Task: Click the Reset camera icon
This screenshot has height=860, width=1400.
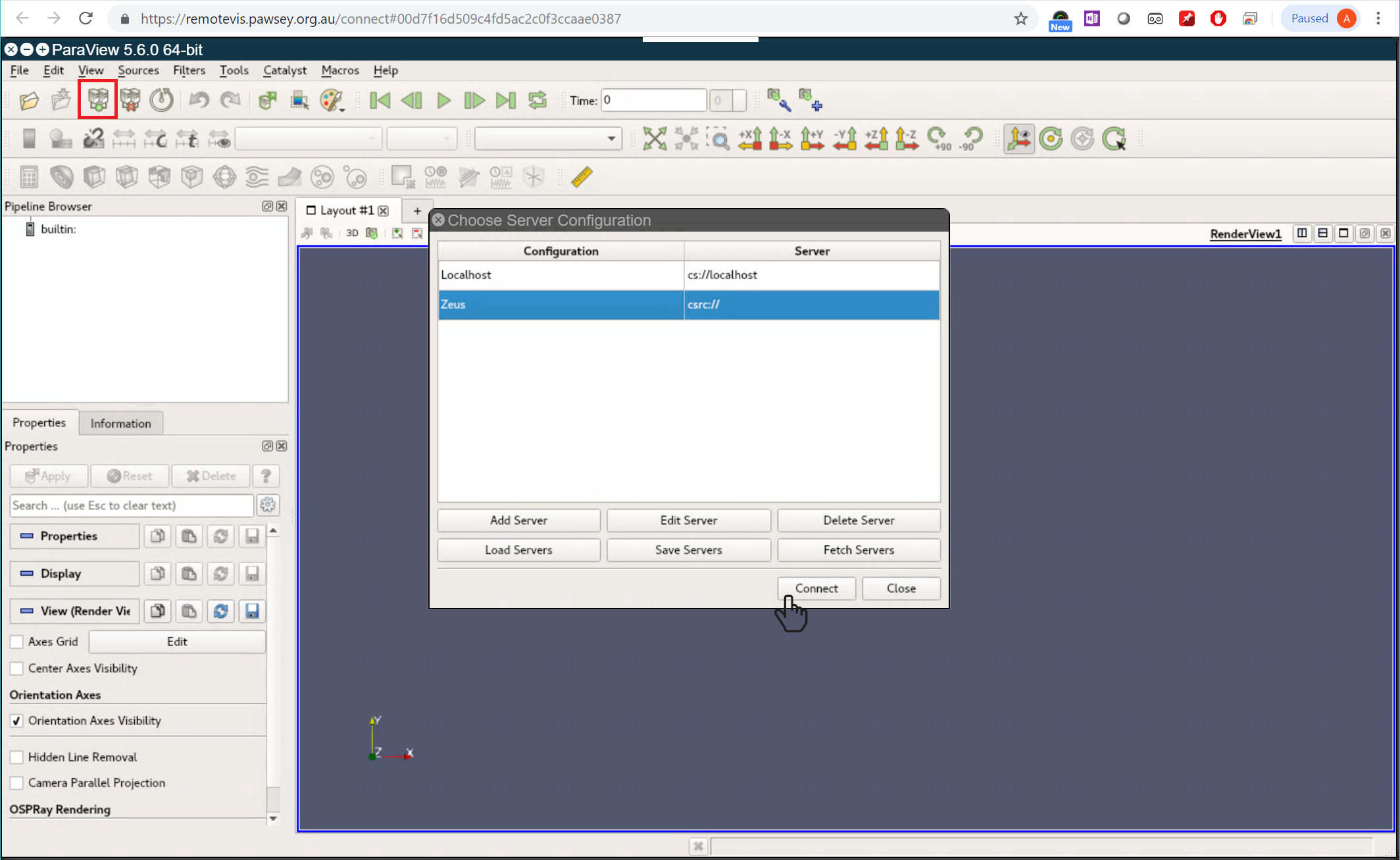Action: click(x=655, y=138)
